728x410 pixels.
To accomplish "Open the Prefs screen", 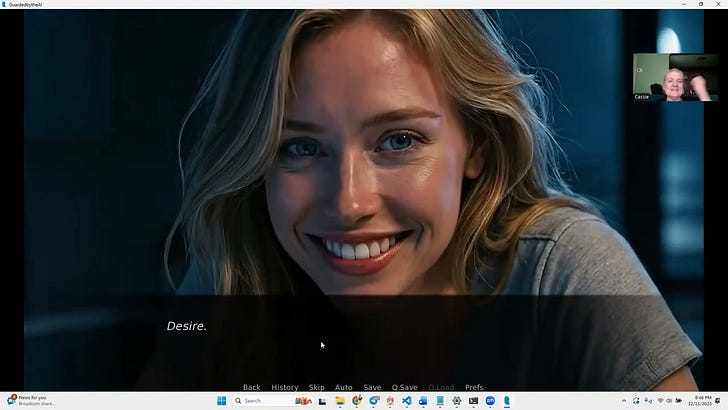I will [x=474, y=387].
